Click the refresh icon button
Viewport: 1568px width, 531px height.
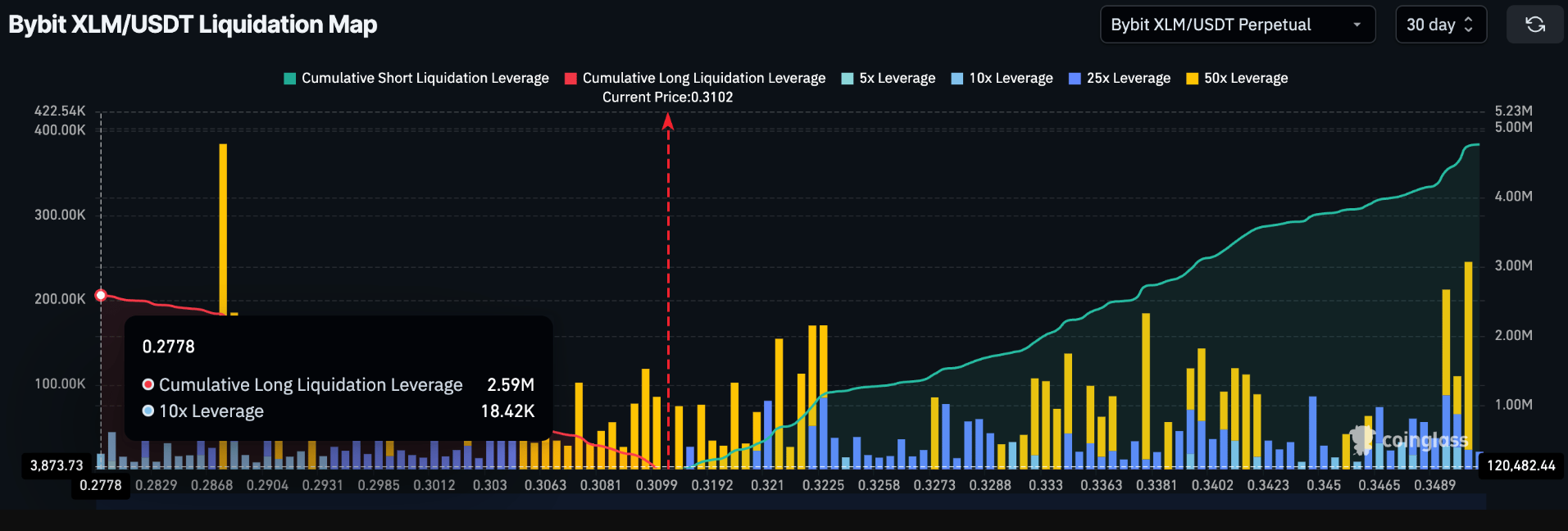coord(1534,25)
